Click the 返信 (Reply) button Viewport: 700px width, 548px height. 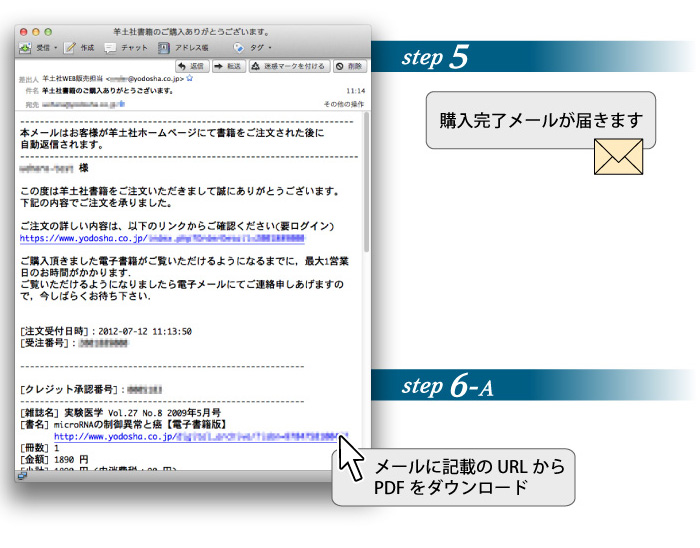point(191,65)
